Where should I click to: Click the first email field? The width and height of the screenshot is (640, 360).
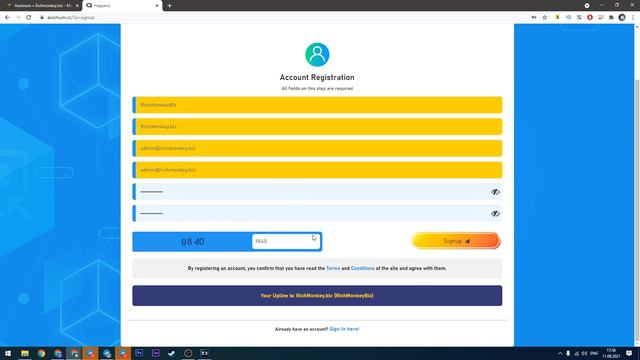(x=317, y=148)
